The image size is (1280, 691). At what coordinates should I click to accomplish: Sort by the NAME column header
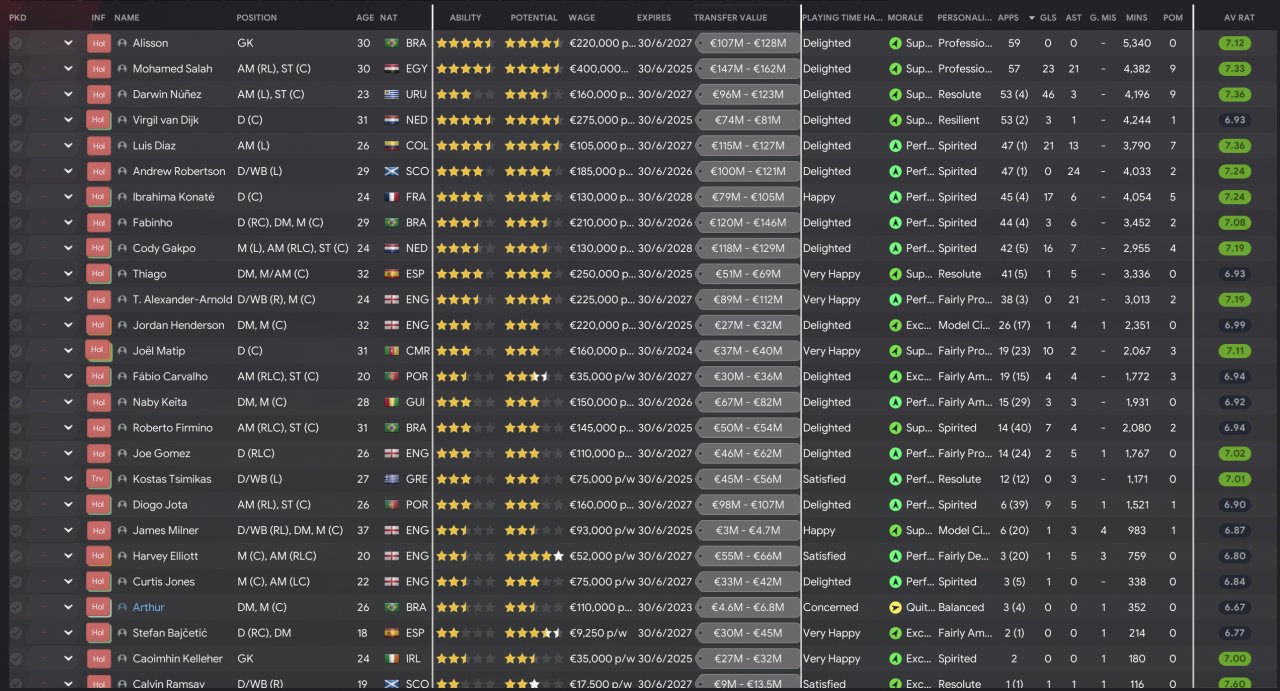[x=127, y=18]
